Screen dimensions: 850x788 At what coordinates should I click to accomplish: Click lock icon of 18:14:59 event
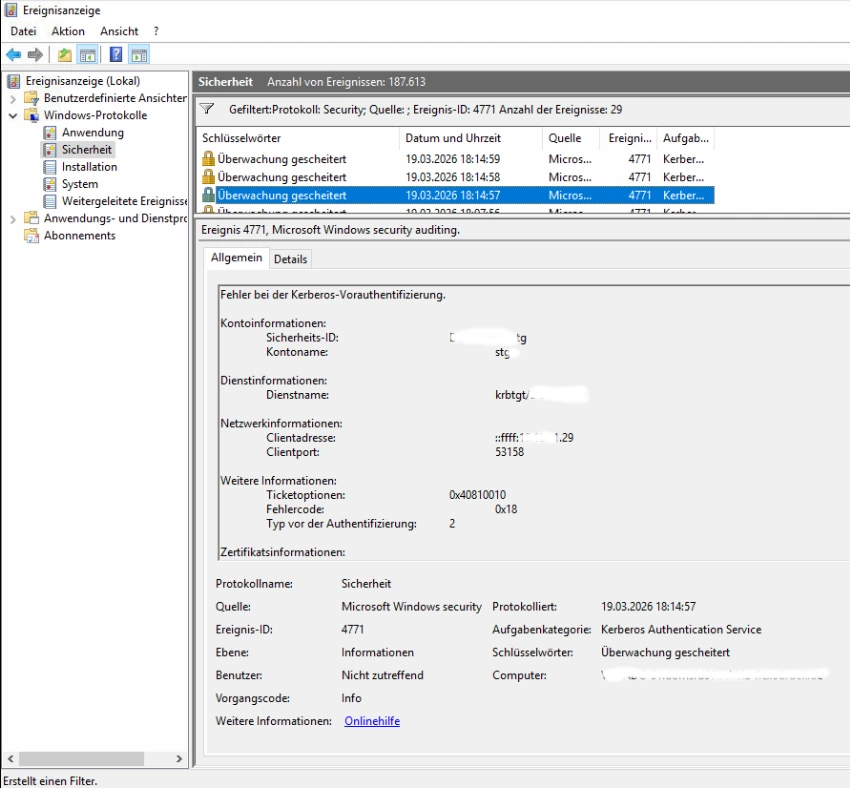point(208,159)
